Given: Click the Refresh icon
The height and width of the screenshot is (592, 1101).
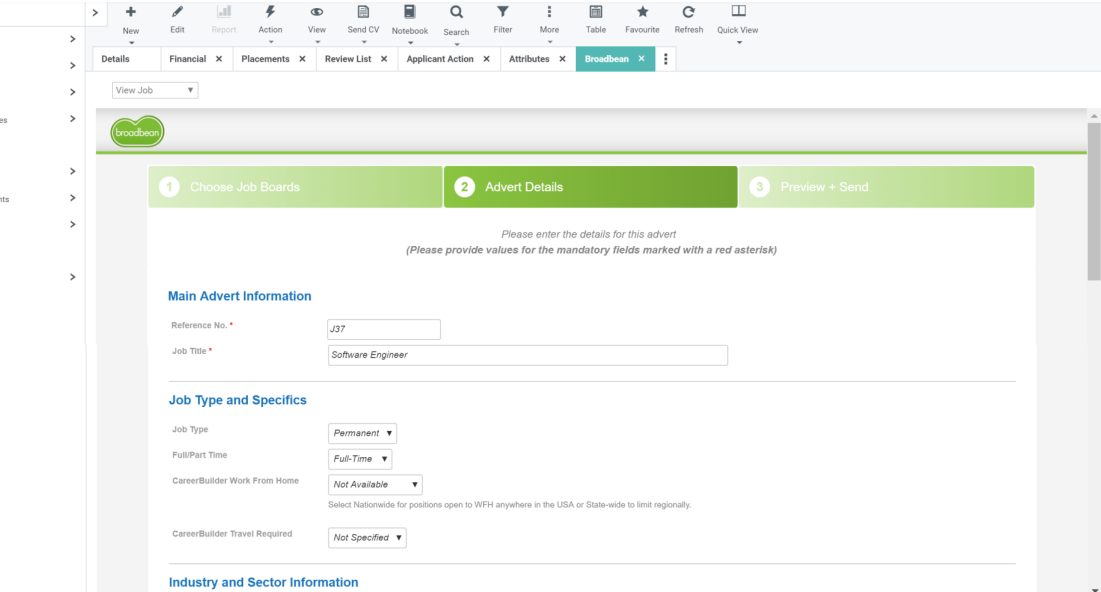Looking at the screenshot, I should pos(689,11).
